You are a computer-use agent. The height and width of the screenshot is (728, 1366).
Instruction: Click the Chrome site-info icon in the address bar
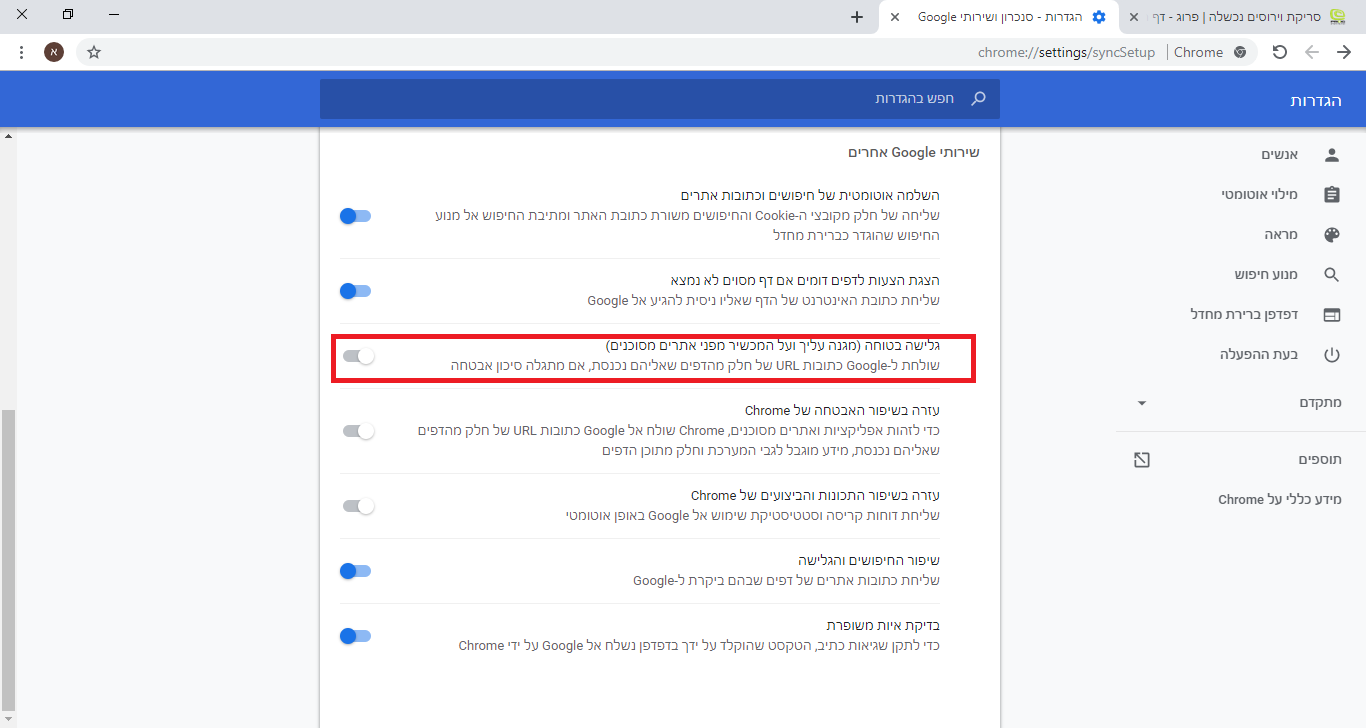[x=1240, y=52]
